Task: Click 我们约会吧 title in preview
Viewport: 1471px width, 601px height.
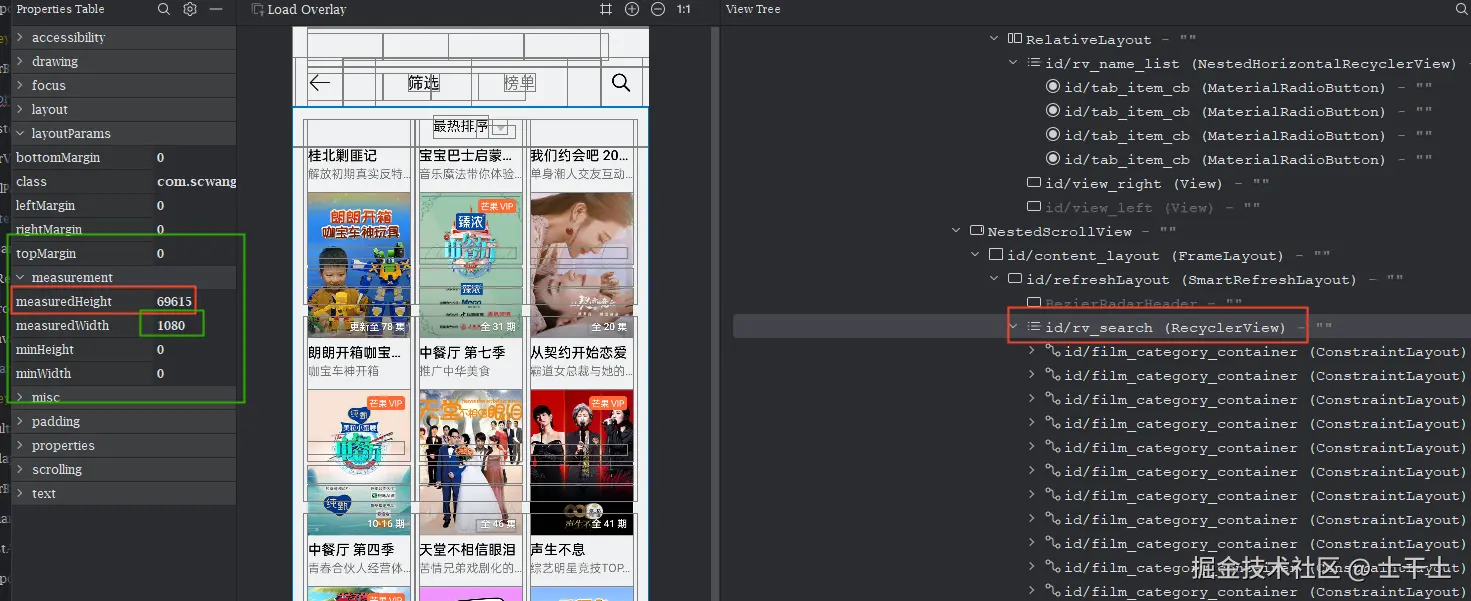Action: 579,155
